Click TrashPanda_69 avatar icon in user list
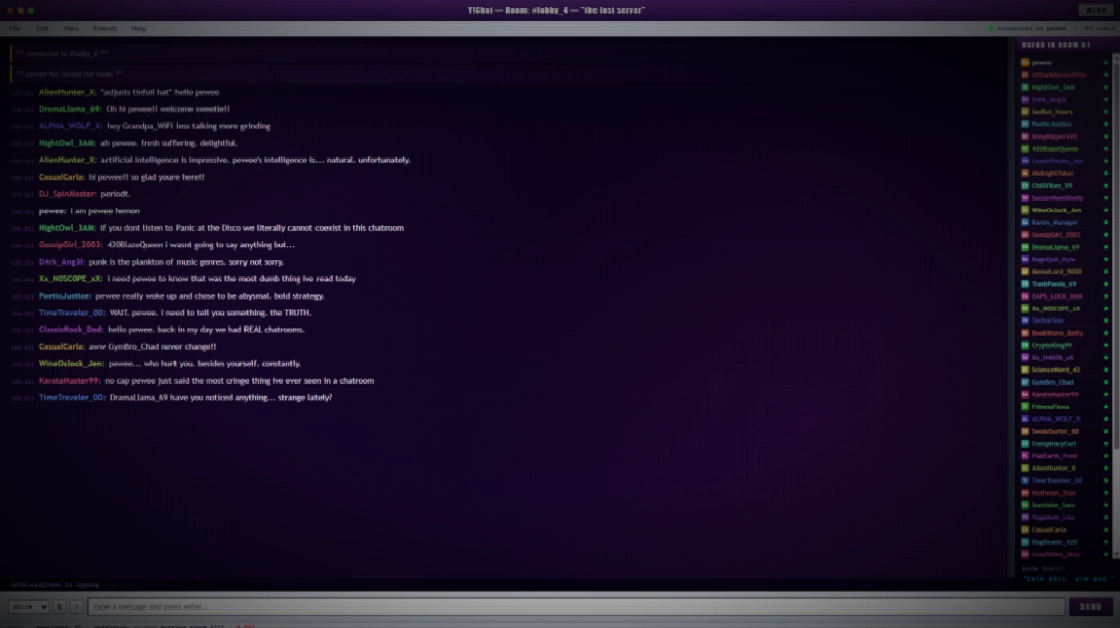The height and width of the screenshot is (628, 1120). click(x=1025, y=284)
